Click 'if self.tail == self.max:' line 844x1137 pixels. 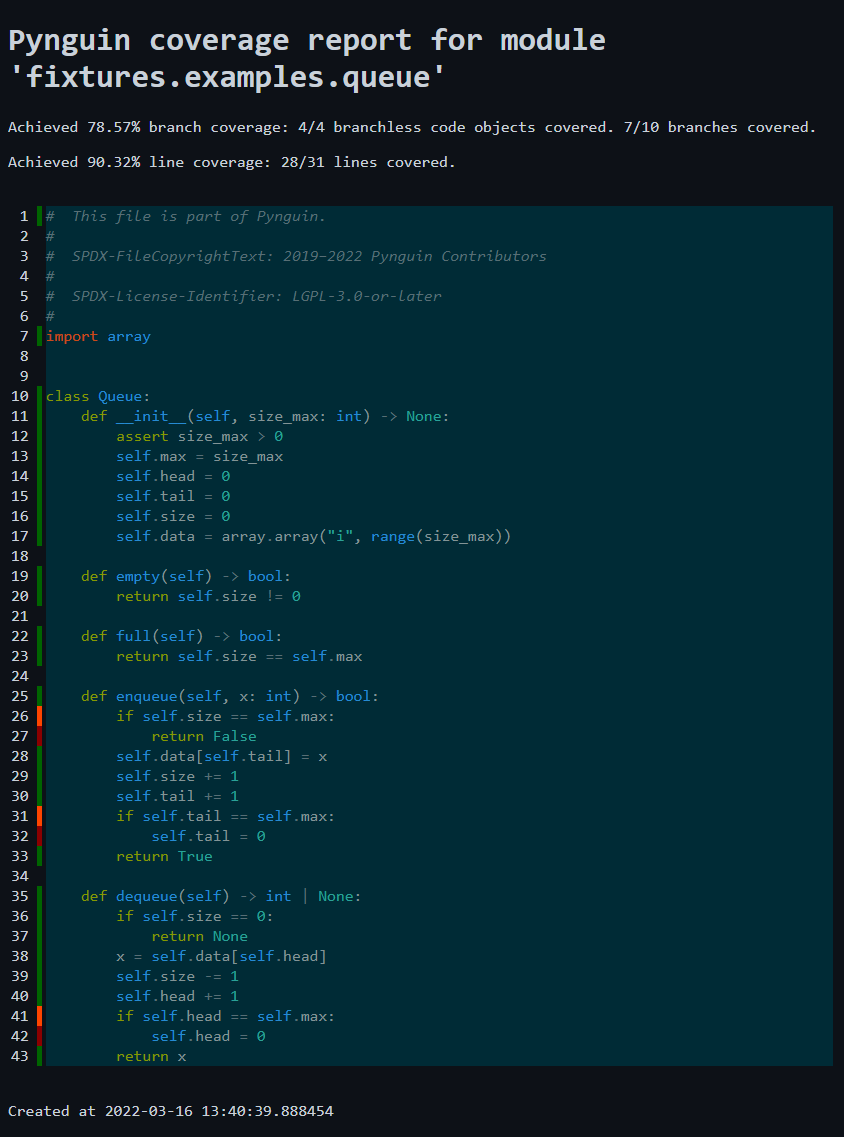(x=226, y=816)
